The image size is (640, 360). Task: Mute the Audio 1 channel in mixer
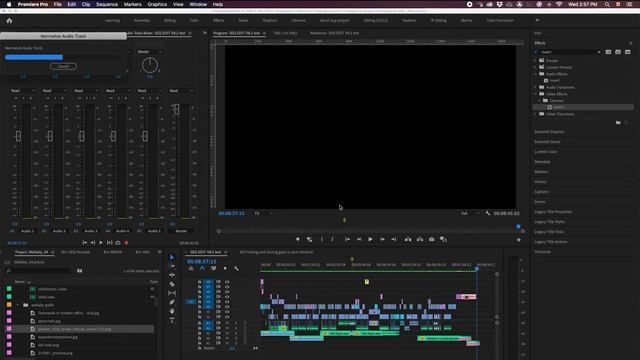[16, 98]
